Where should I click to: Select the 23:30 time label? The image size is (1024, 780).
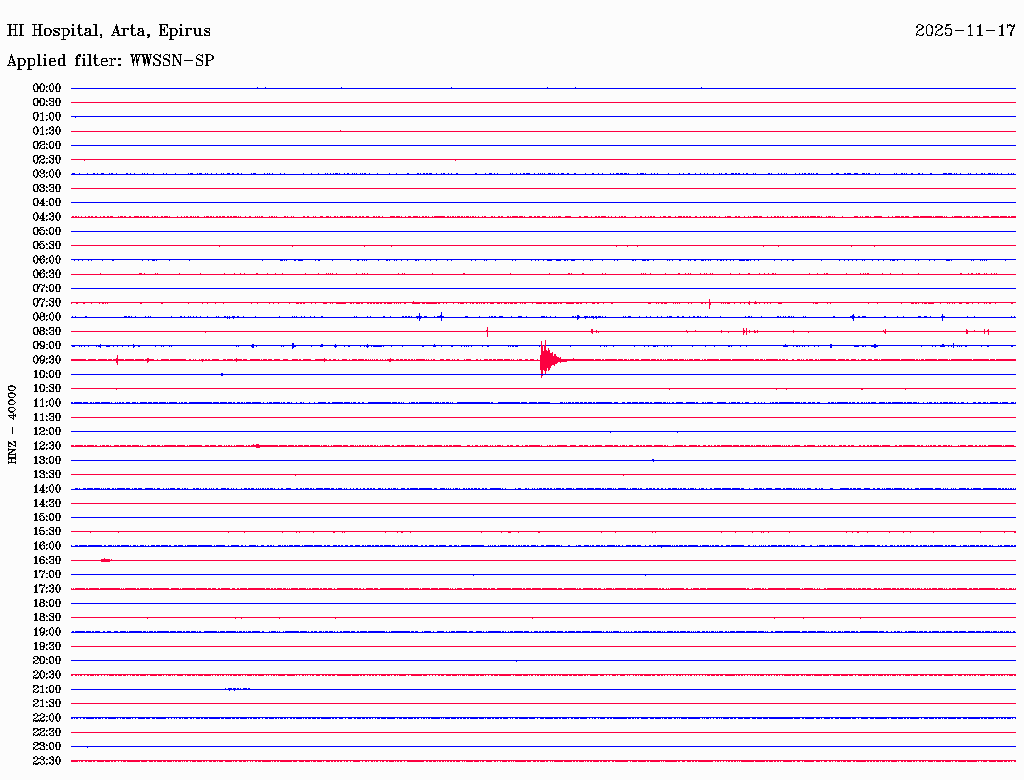pos(47,761)
